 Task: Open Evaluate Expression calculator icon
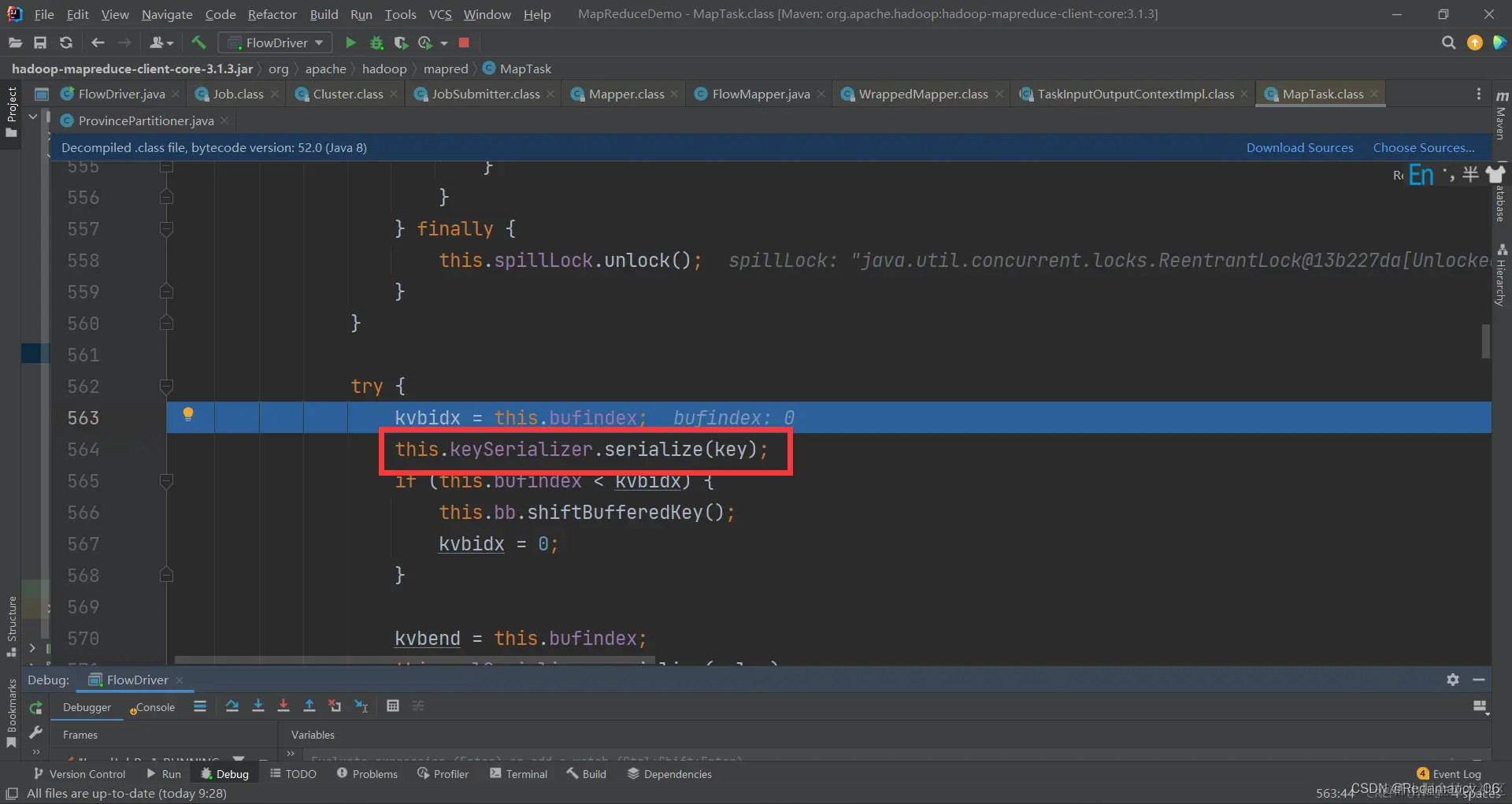point(393,706)
